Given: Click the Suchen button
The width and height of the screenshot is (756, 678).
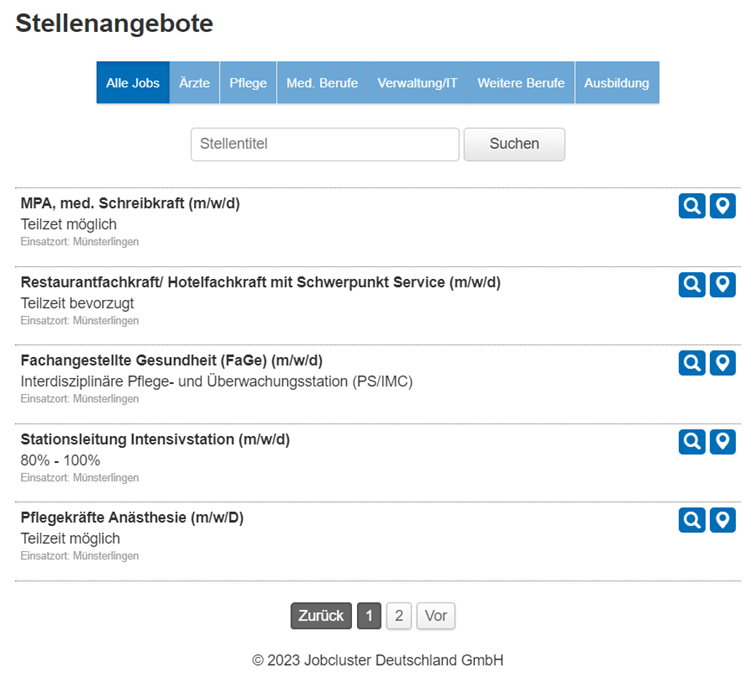Looking at the screenshot, I should coord(514,144).
